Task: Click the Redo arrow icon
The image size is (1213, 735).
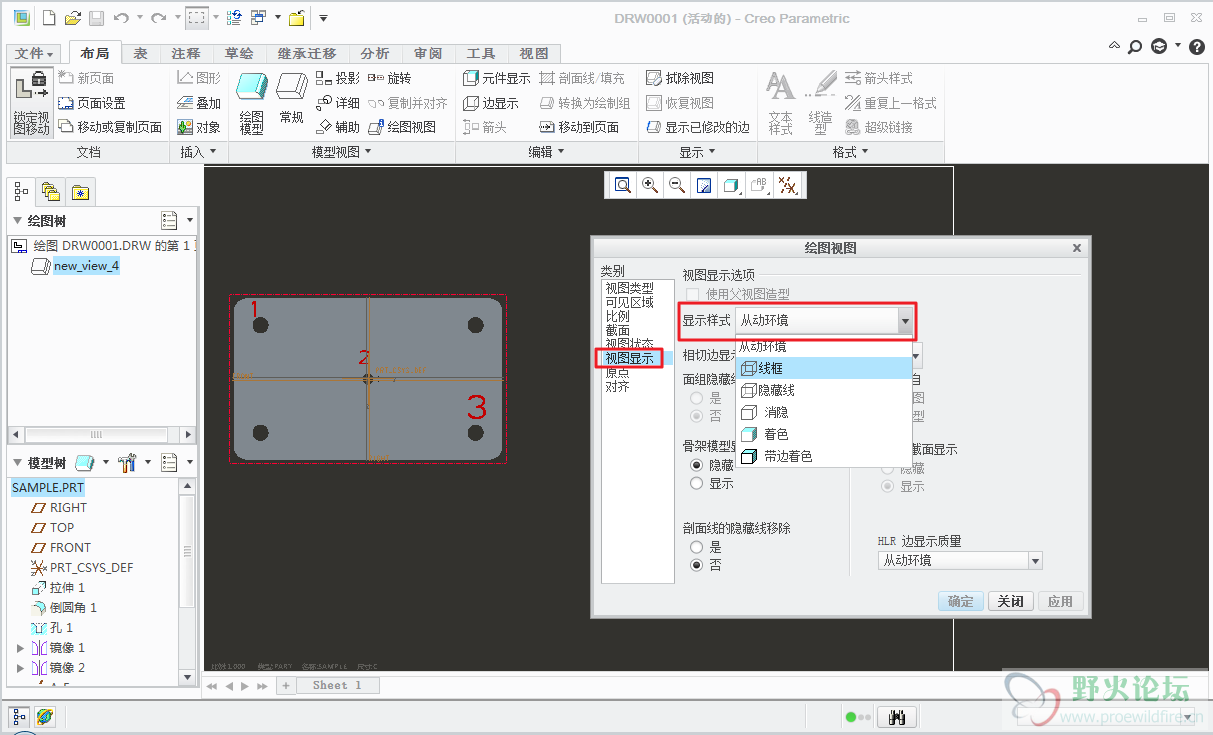Action: pyautogui.click(x=158, y=18)
